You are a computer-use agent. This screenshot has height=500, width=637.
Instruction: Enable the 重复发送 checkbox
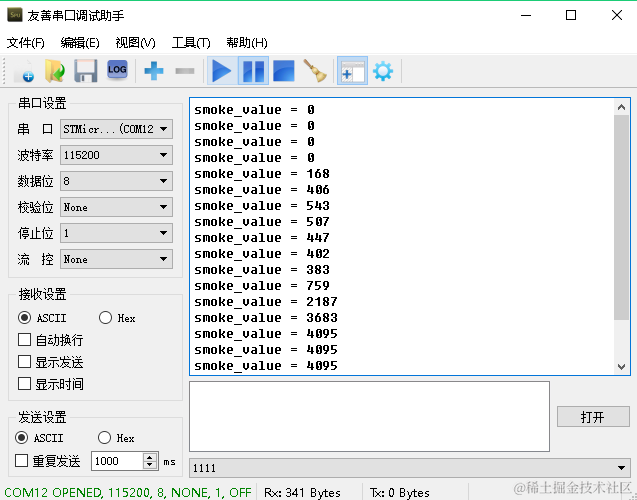(x=21, y=461)
